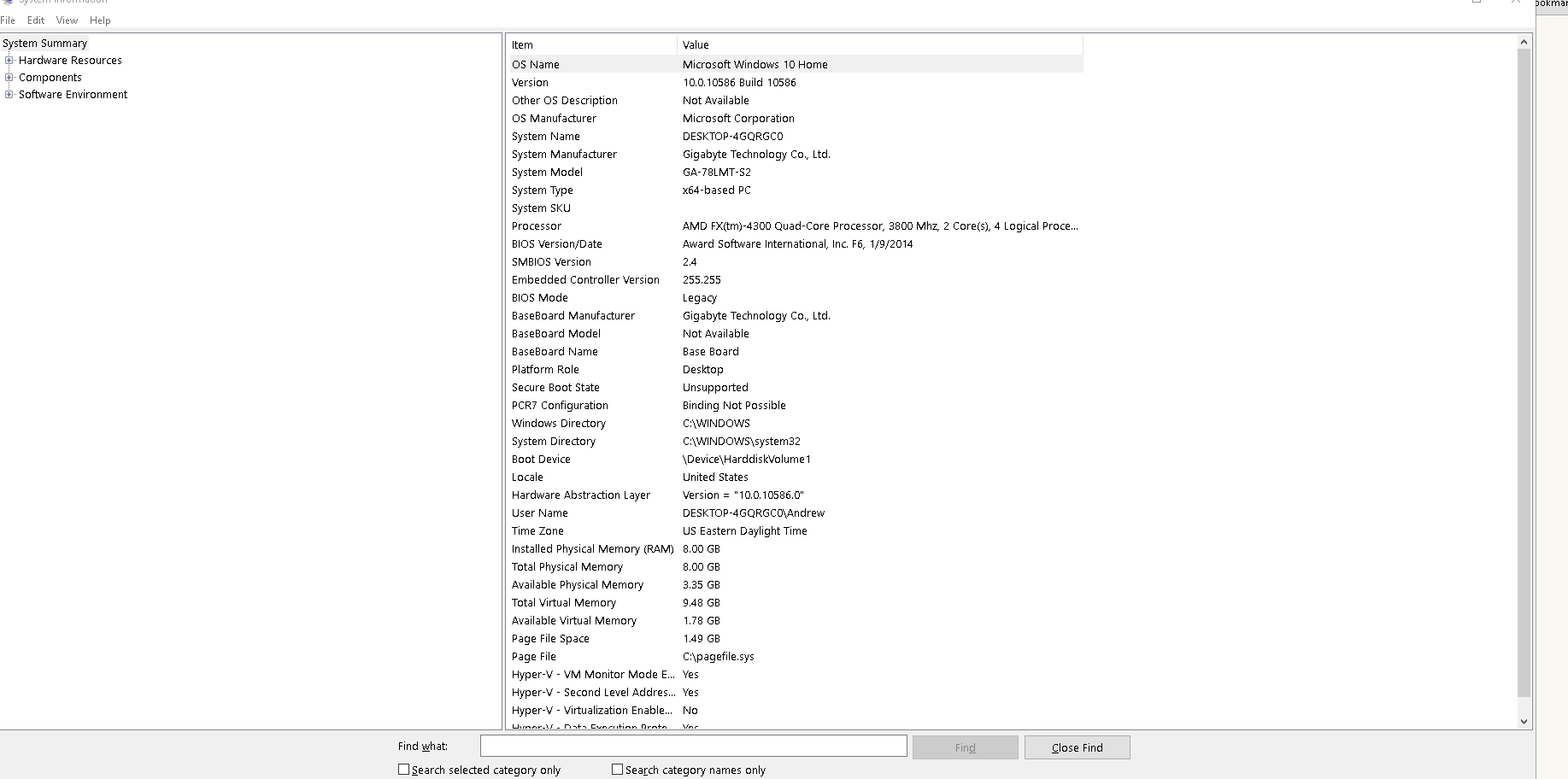Open the File menu
The width and height of the screenshot is (1568, 779).
click(8, 20)
